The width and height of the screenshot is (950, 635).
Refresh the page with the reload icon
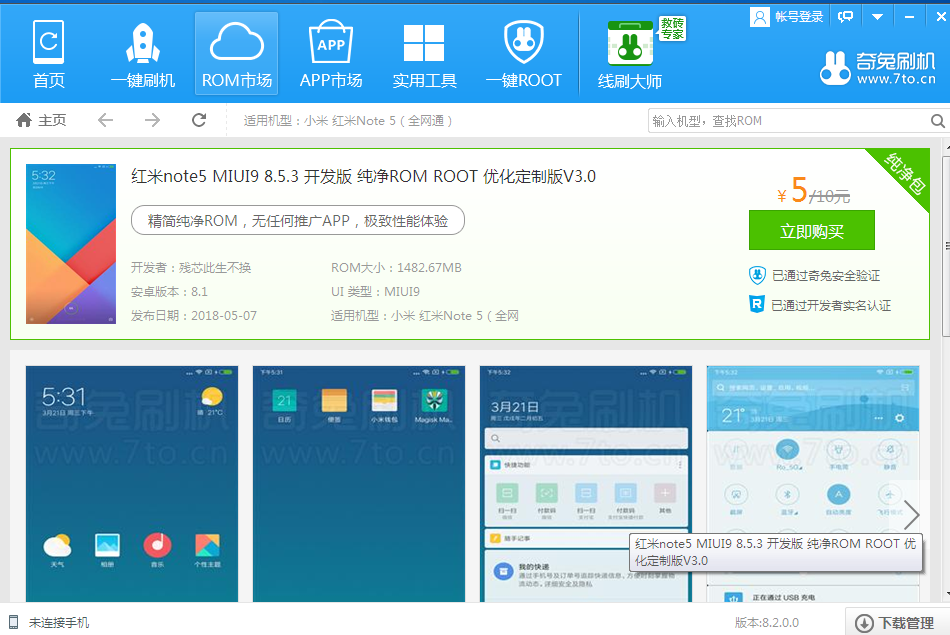point(199,120)
